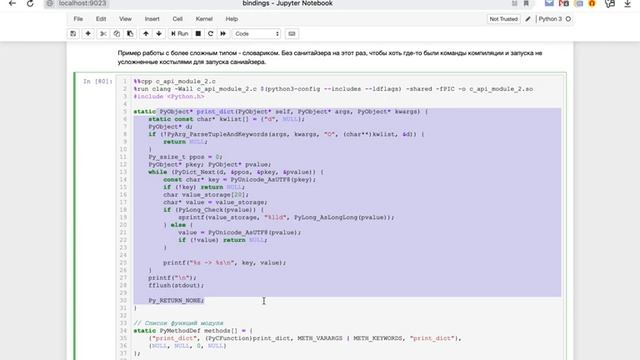Click the METH_VARARGS | METH_KEYWORDS line
640x360 pixels.
304,338
